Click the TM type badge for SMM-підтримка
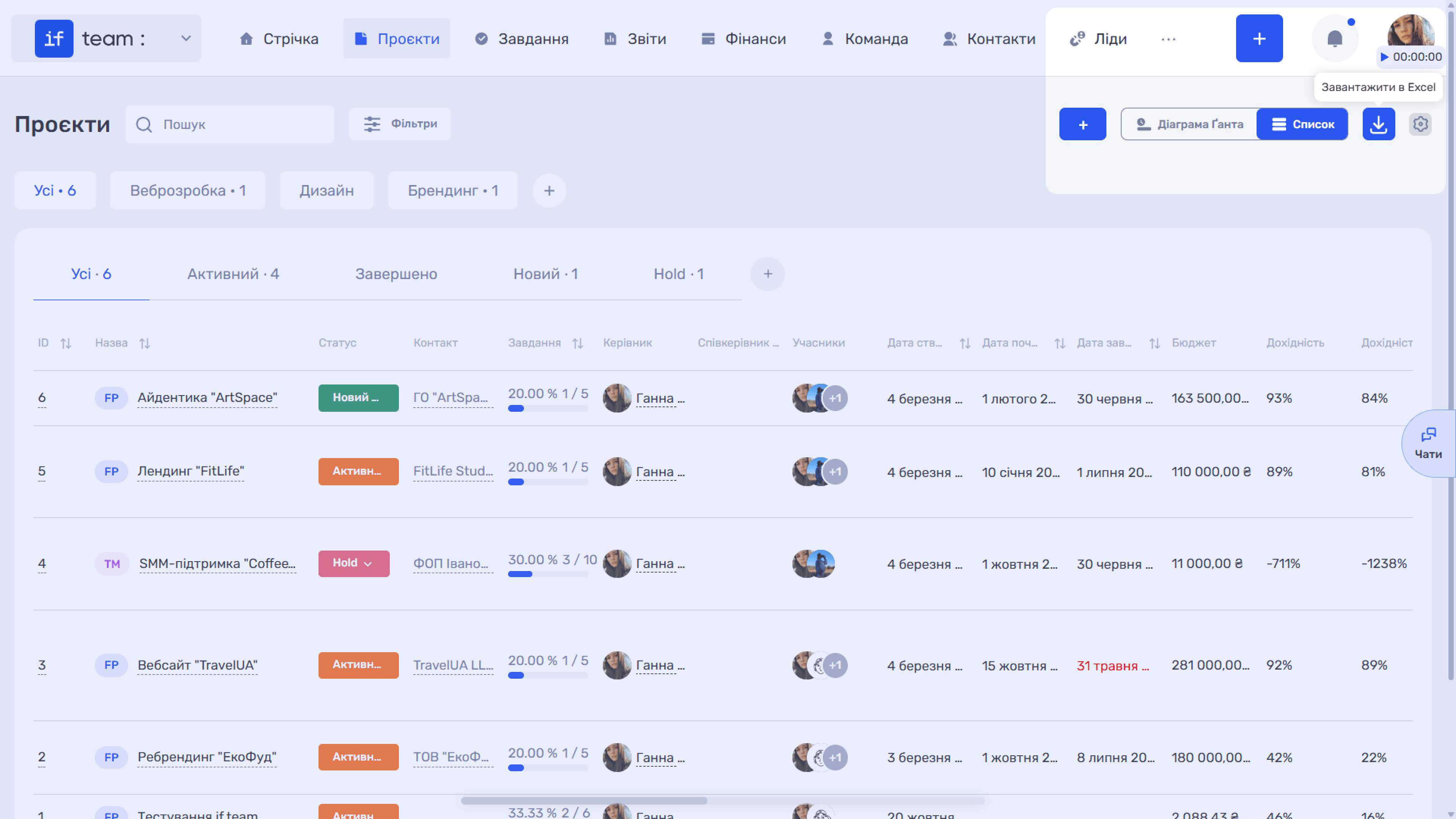This screenshot has height=819, width=1456. (112, 563)
